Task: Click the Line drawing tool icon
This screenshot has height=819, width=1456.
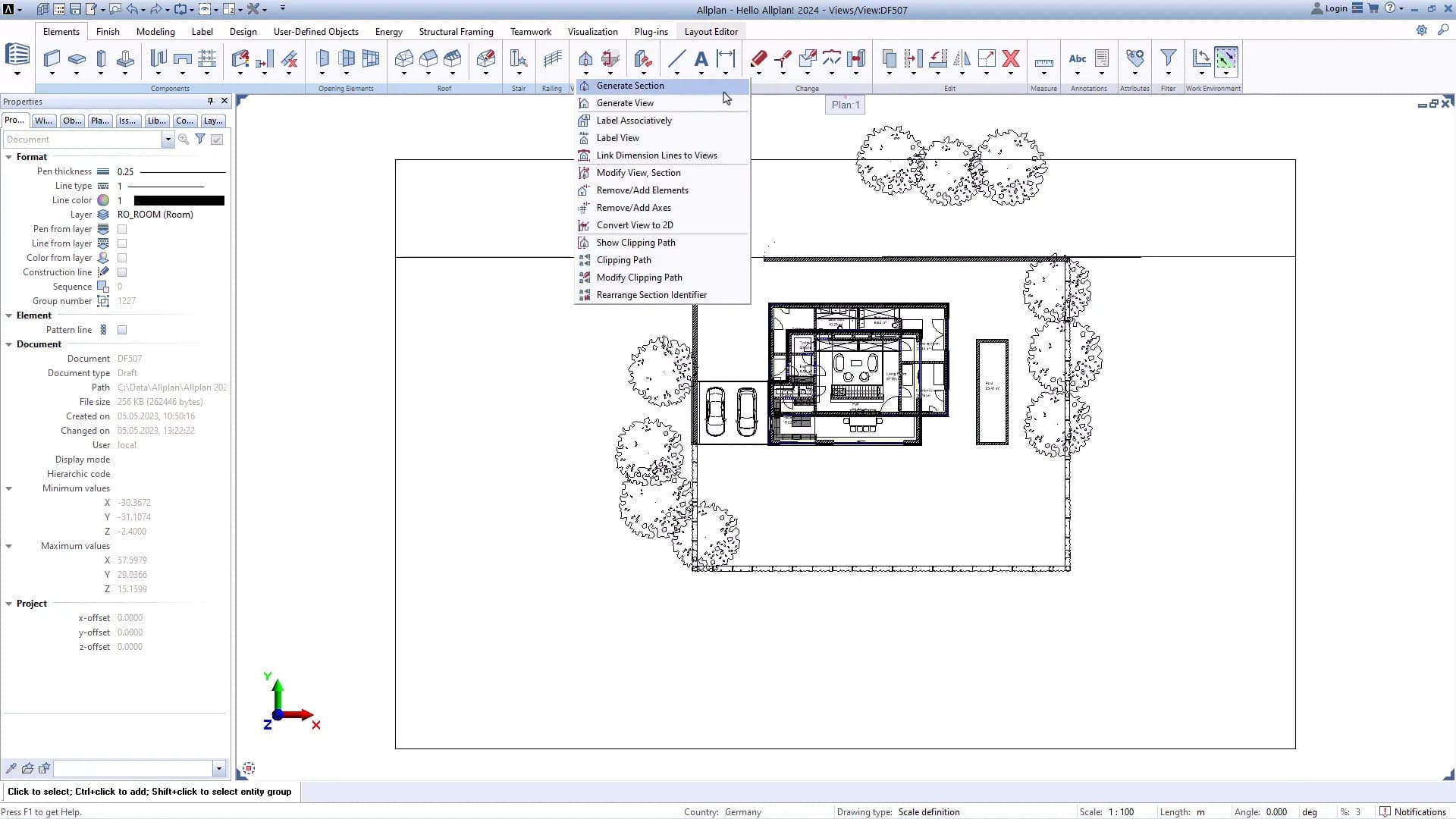Action: (x=676, y=58)
